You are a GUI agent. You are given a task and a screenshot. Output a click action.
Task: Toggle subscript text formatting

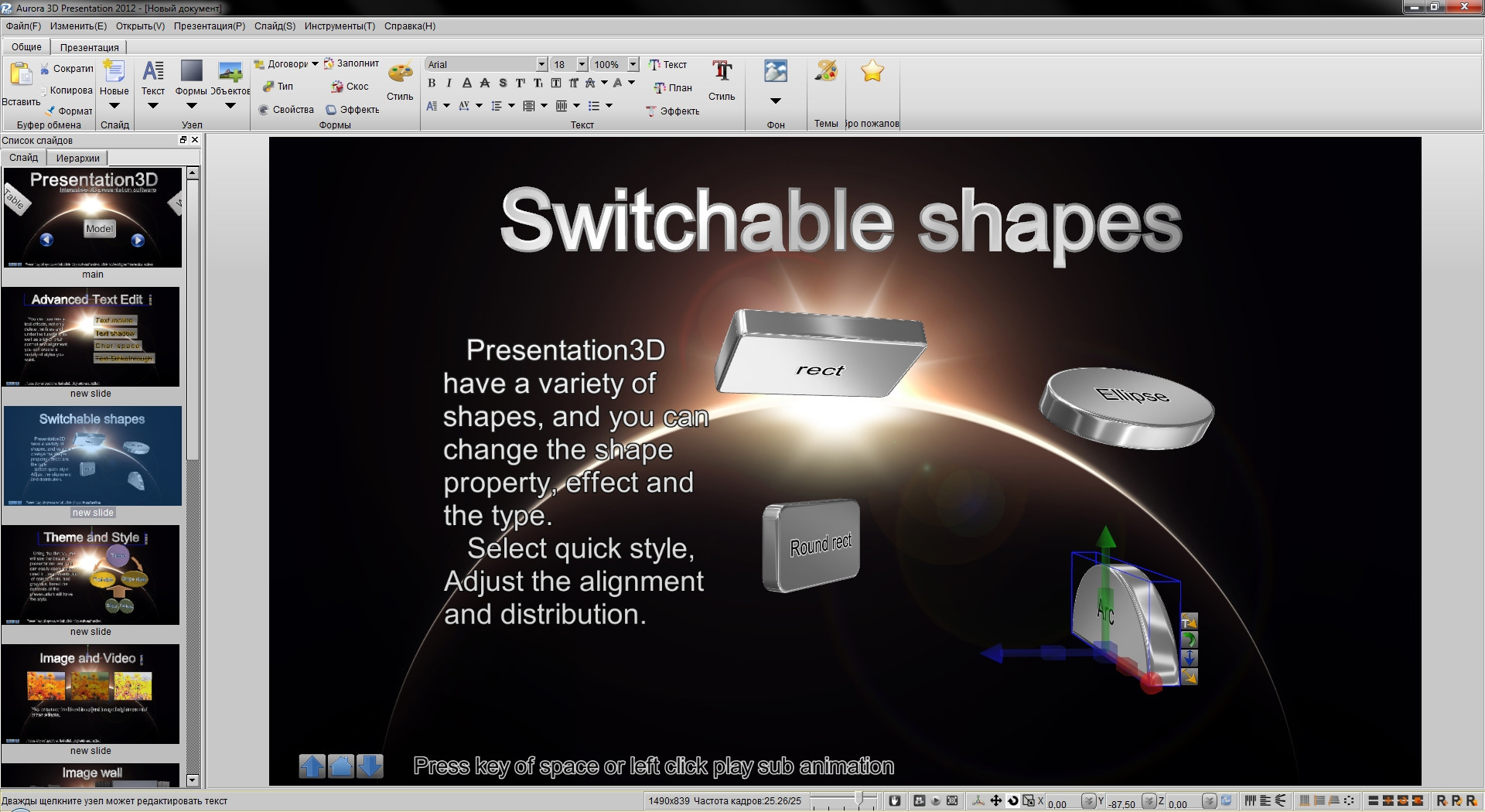point(538,83)
